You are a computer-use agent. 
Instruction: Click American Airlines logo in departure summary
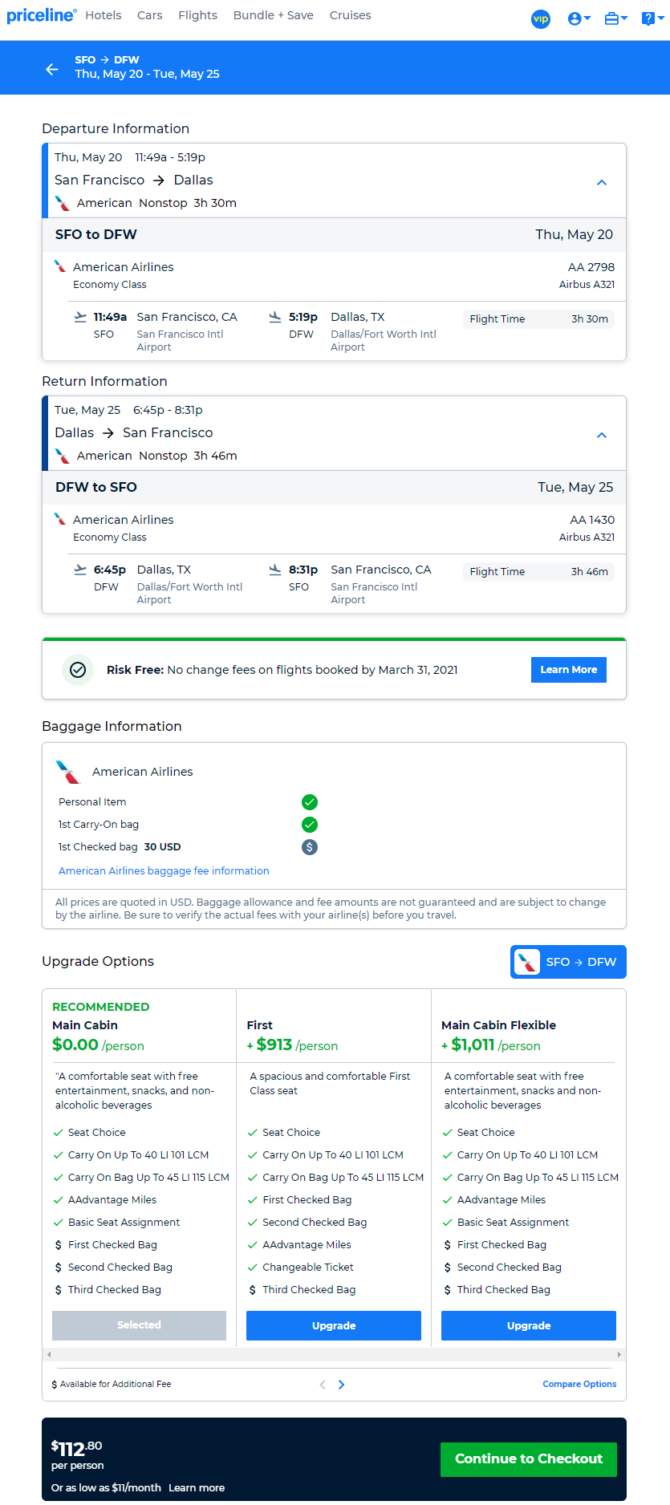[x=63, y=203]
